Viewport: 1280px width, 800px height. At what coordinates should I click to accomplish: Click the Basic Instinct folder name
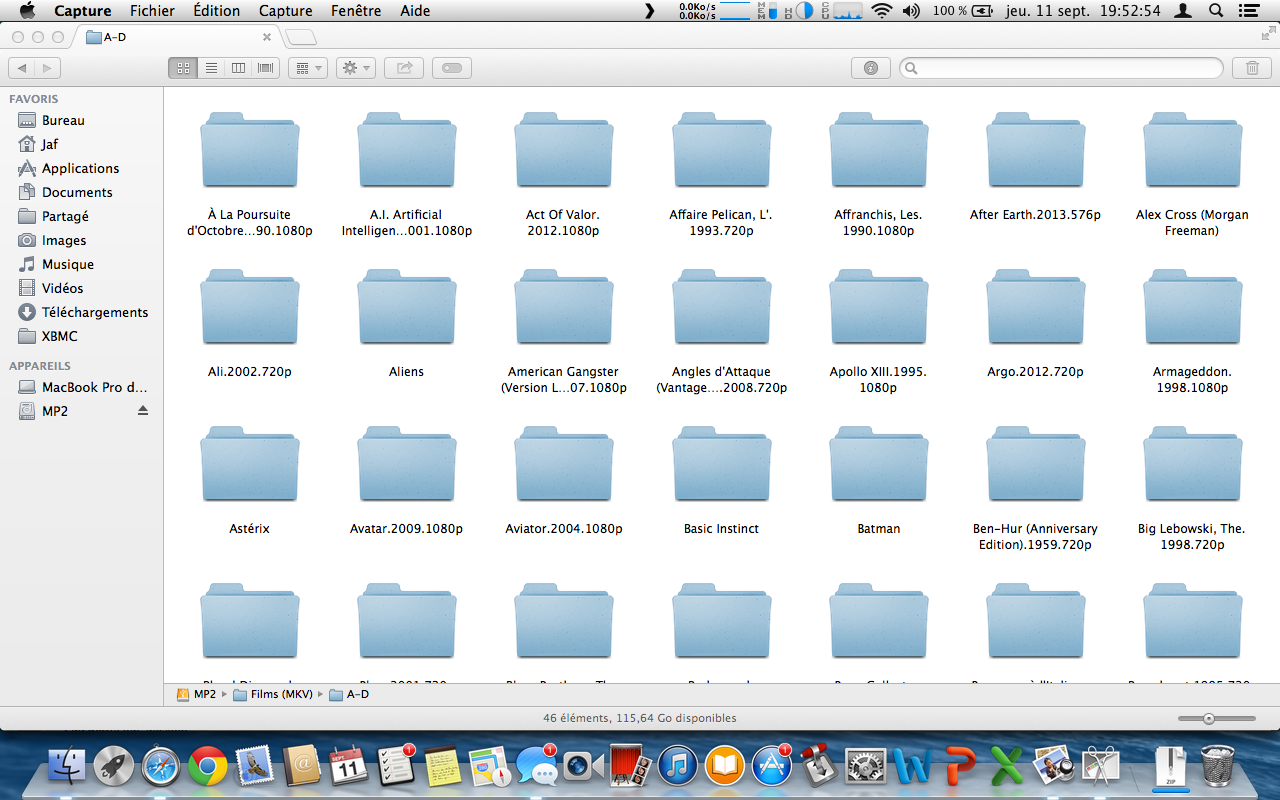pos(721,529)
